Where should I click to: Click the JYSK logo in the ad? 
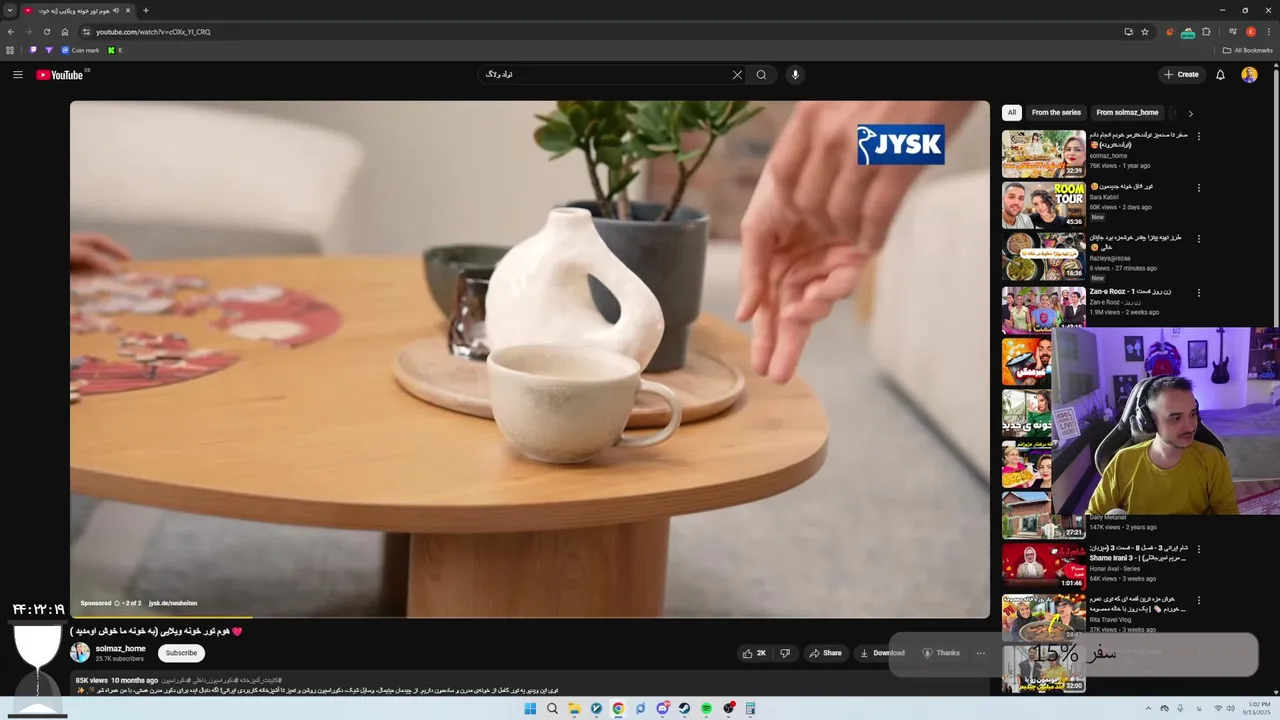[900, 145]
